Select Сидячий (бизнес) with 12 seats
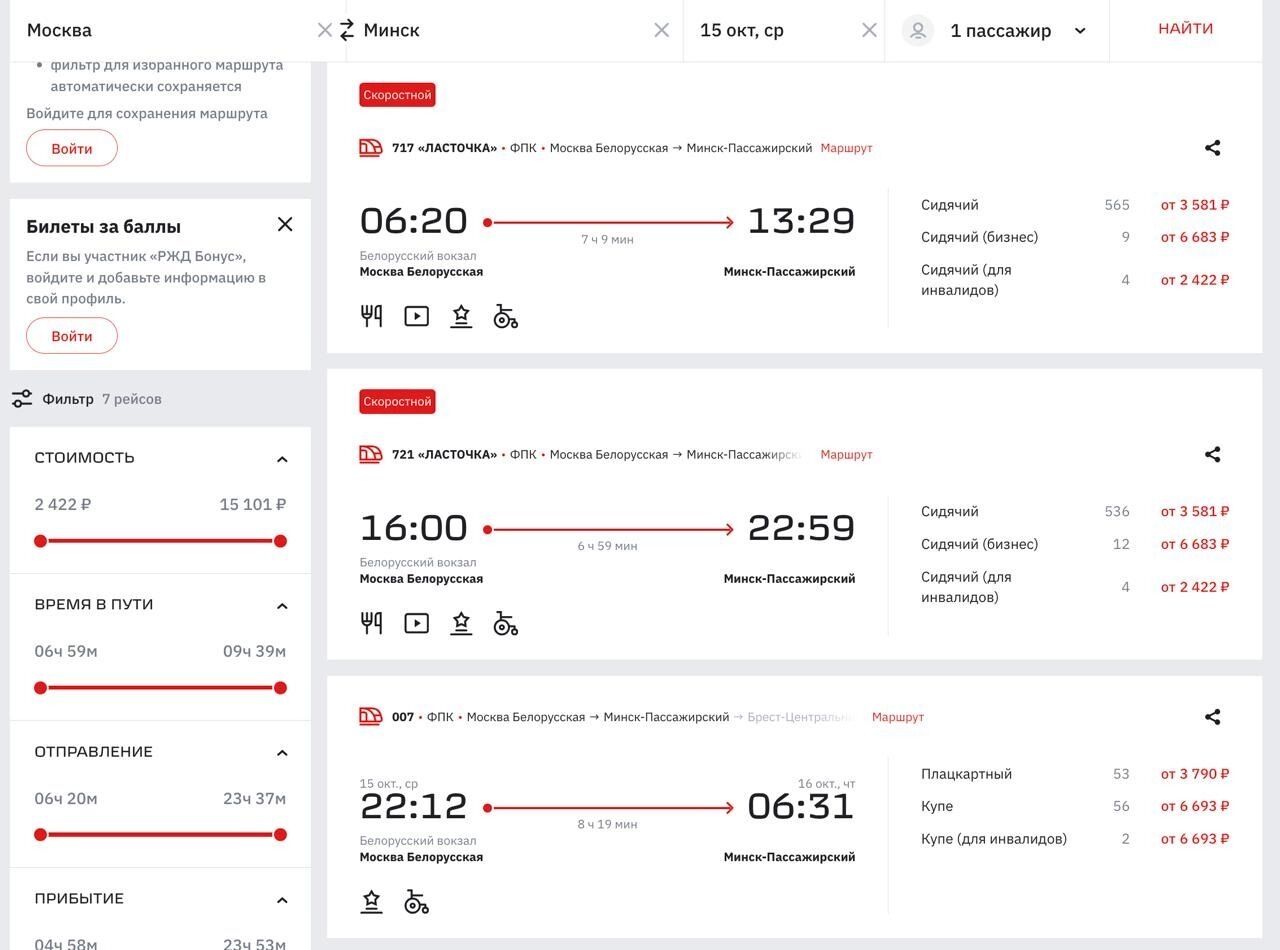 point(1075,545)
